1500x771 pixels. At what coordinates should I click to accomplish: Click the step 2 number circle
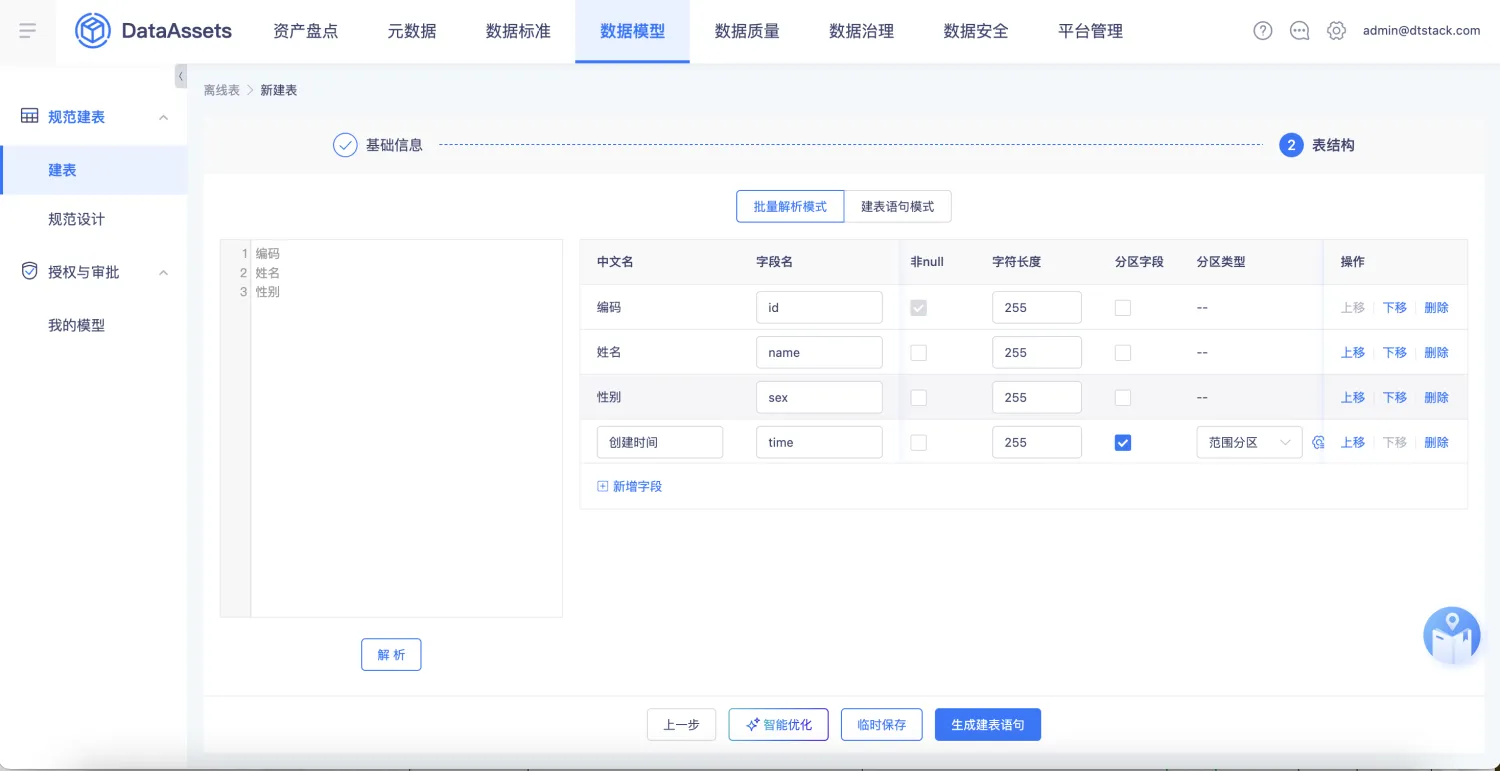tap(1291, 145)
